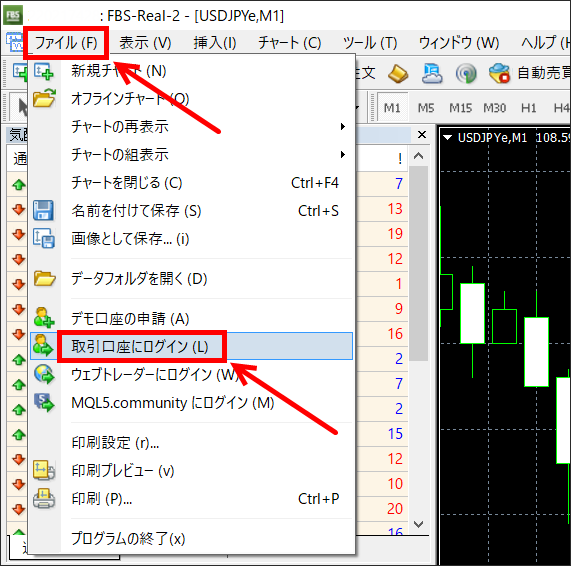
Task: Click the FBS application logo icon
Action: pos(13,15)
